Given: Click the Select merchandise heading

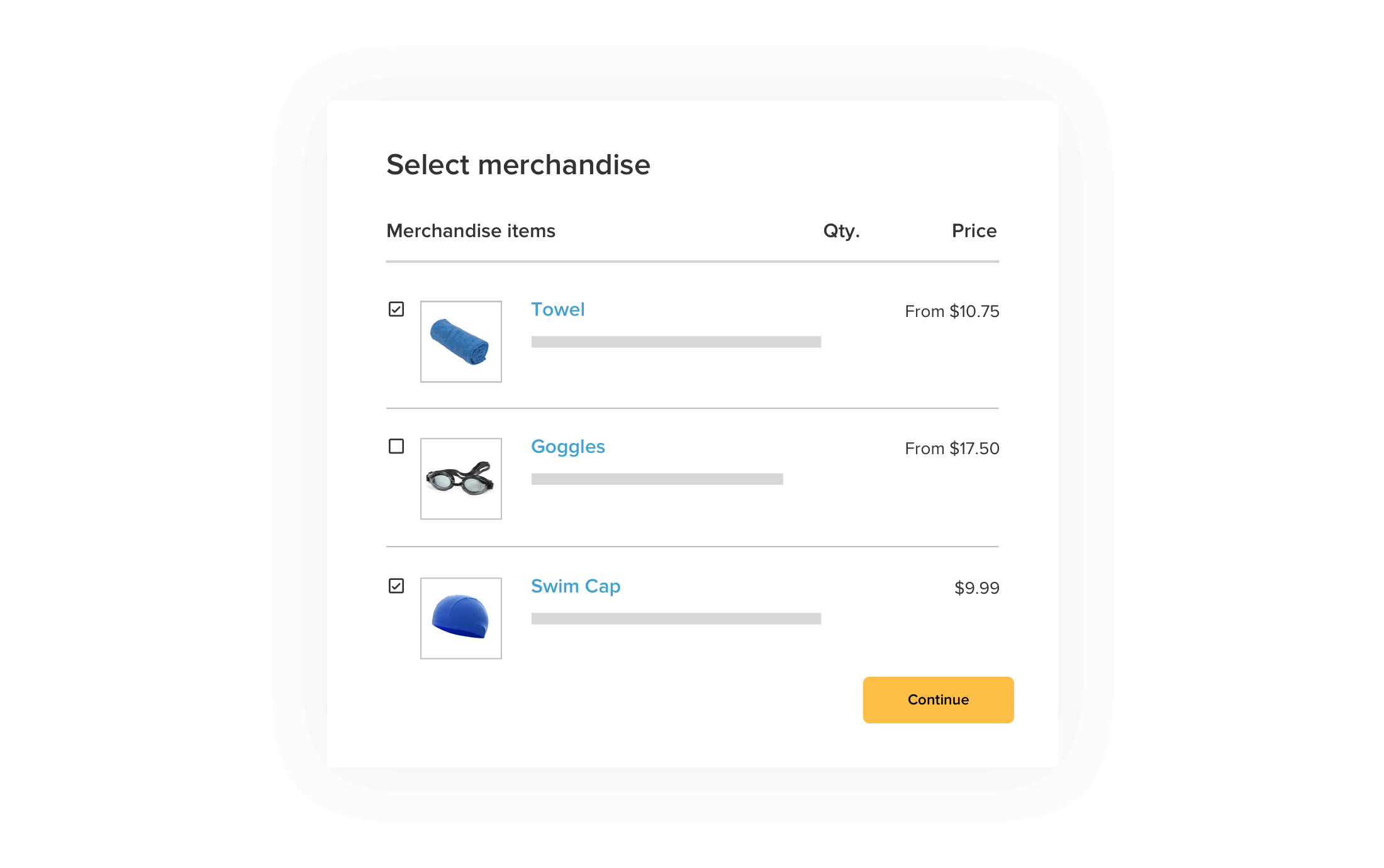Looking at the screenshot, I should 518,165.
